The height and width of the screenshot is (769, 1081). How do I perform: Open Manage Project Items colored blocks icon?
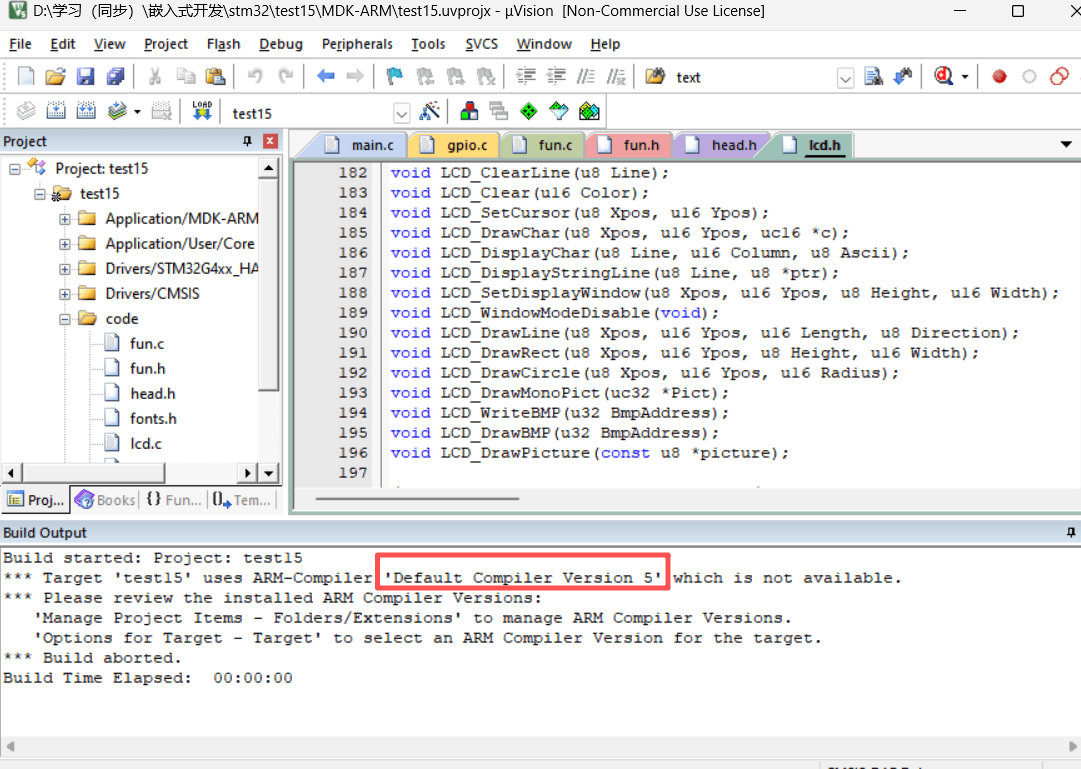469,111
